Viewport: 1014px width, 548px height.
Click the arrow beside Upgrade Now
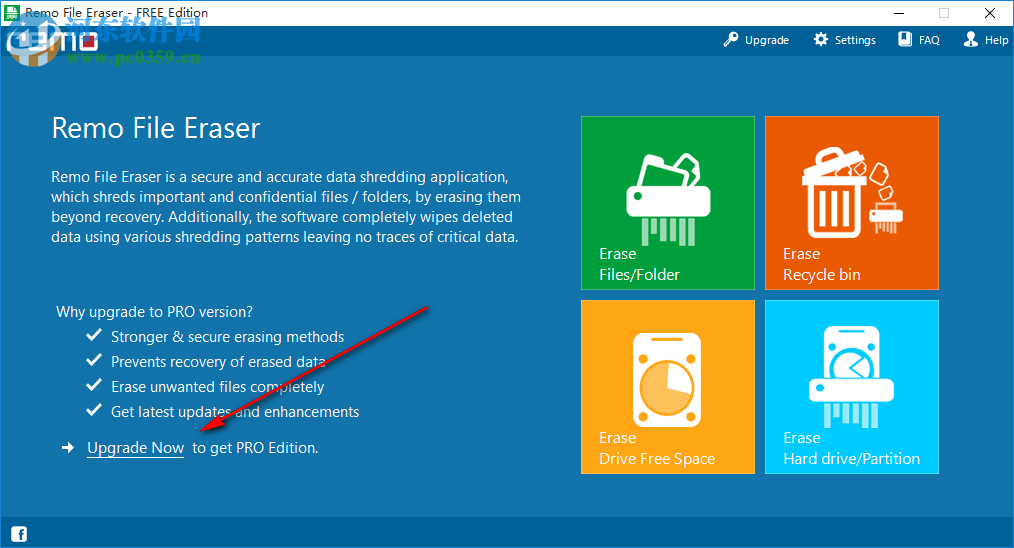[68, 448]
